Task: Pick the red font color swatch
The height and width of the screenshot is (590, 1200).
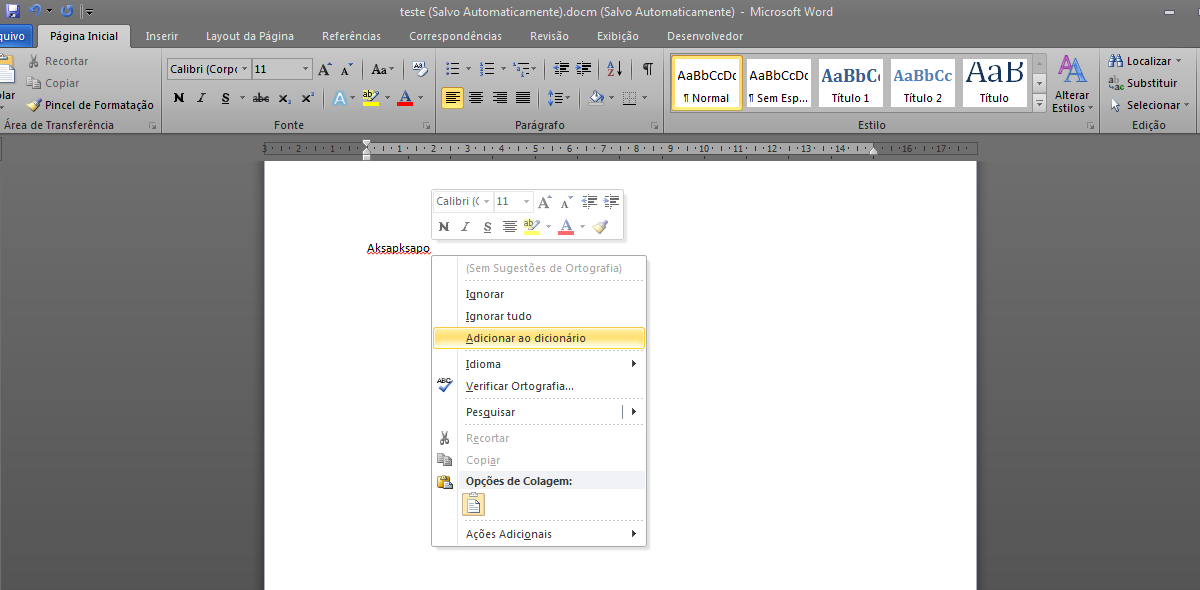Action: pyautogui.click(x=406, y=98)
